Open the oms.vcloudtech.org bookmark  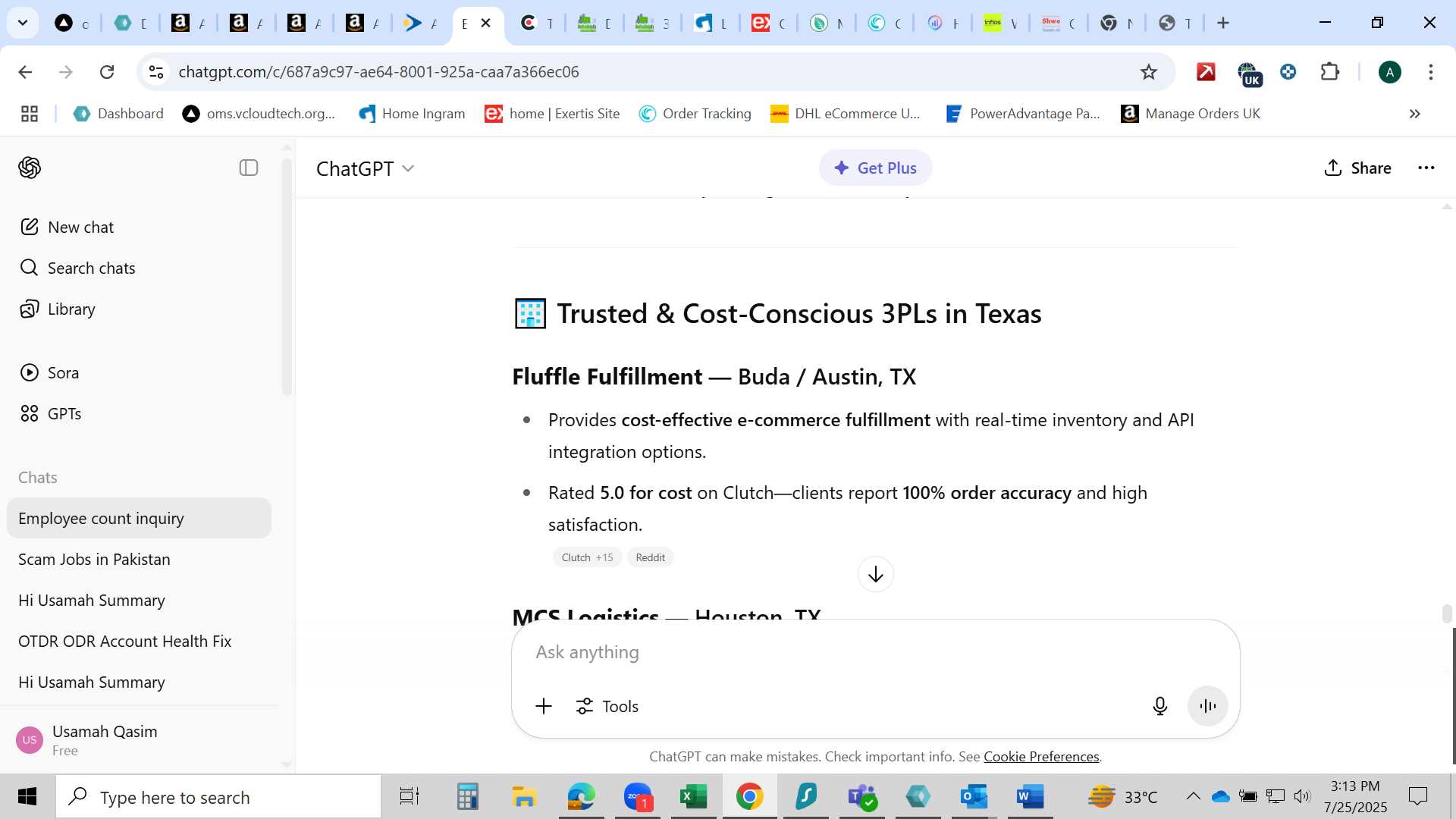pos(259,114)
